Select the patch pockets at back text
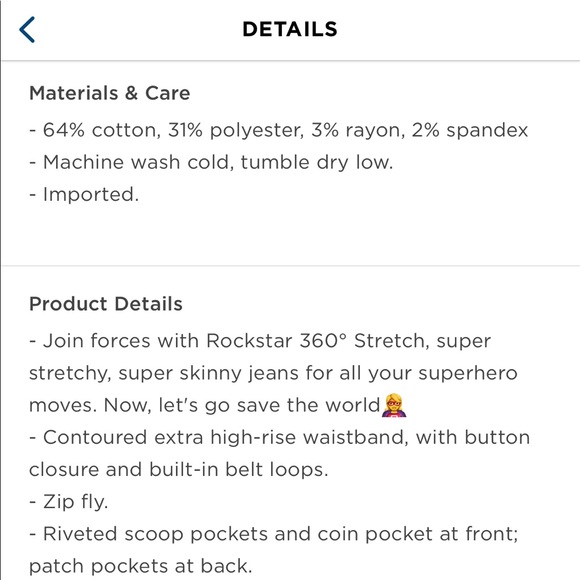The width and height of the screenshot is (580, 580). [x=141, y=566]
